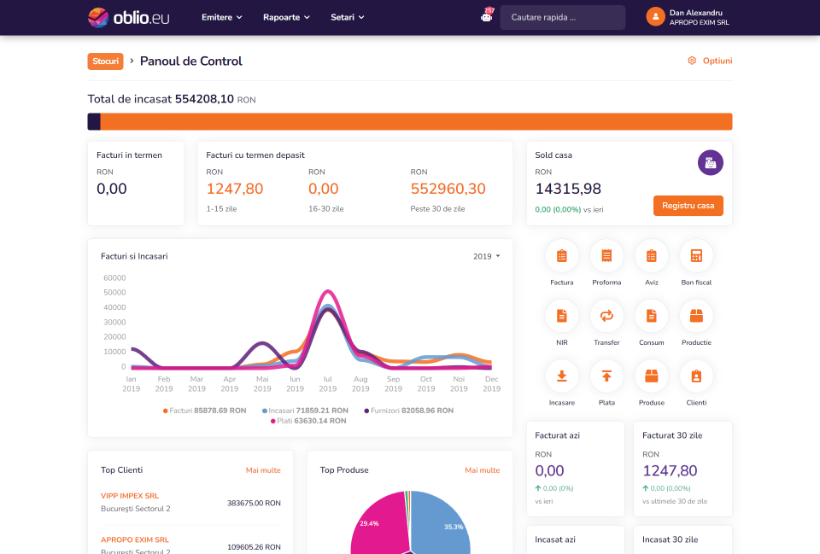This screenshot has height=554, width=820.
Task: Click Mai multe link in Top Clienti
Action: click(x=263, y=469)
